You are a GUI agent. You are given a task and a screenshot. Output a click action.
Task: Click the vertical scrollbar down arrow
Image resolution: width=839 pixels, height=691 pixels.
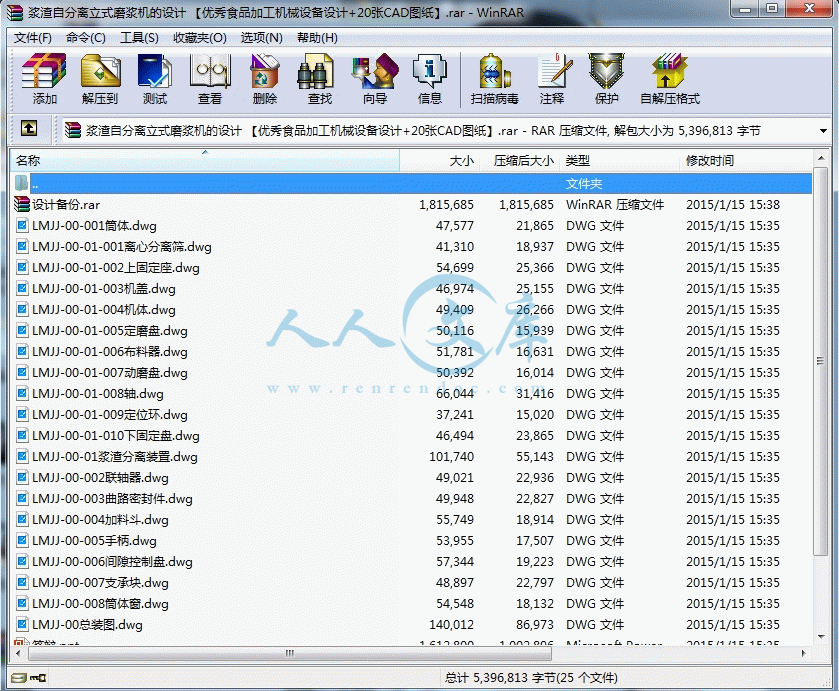[820, 636]
